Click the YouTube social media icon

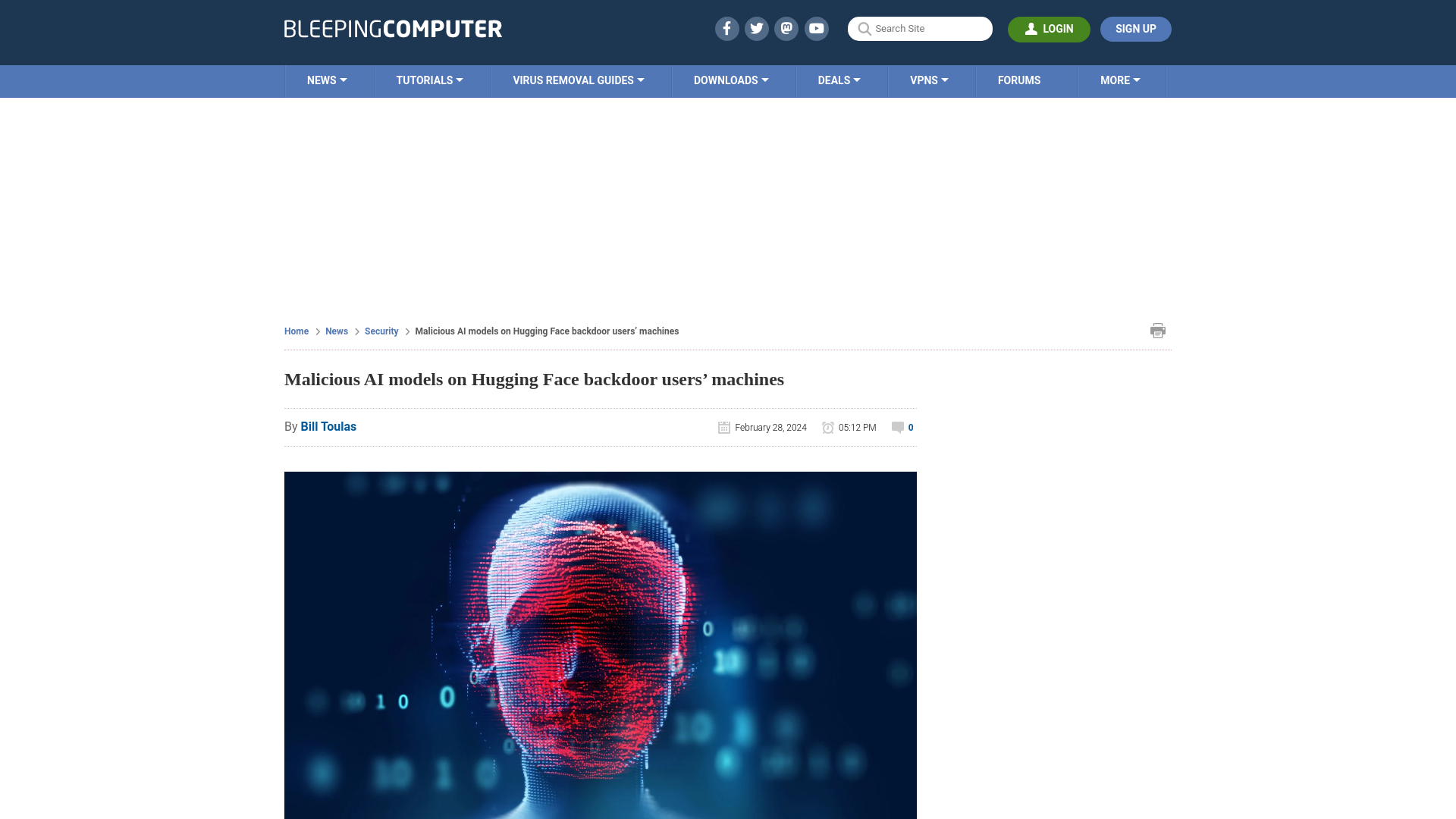coord(817,28)
